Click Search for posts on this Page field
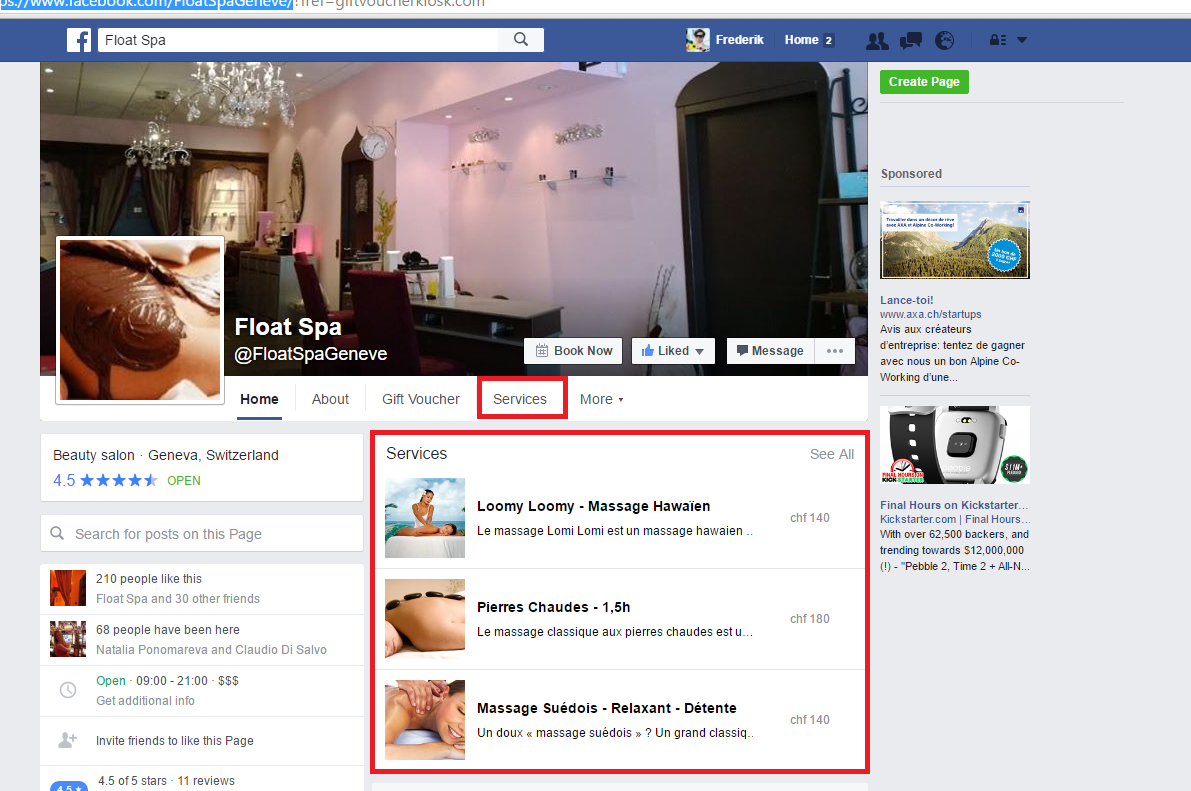This screenshot has width=1191, height=791. pyautogui.click(x=202, y=533)
